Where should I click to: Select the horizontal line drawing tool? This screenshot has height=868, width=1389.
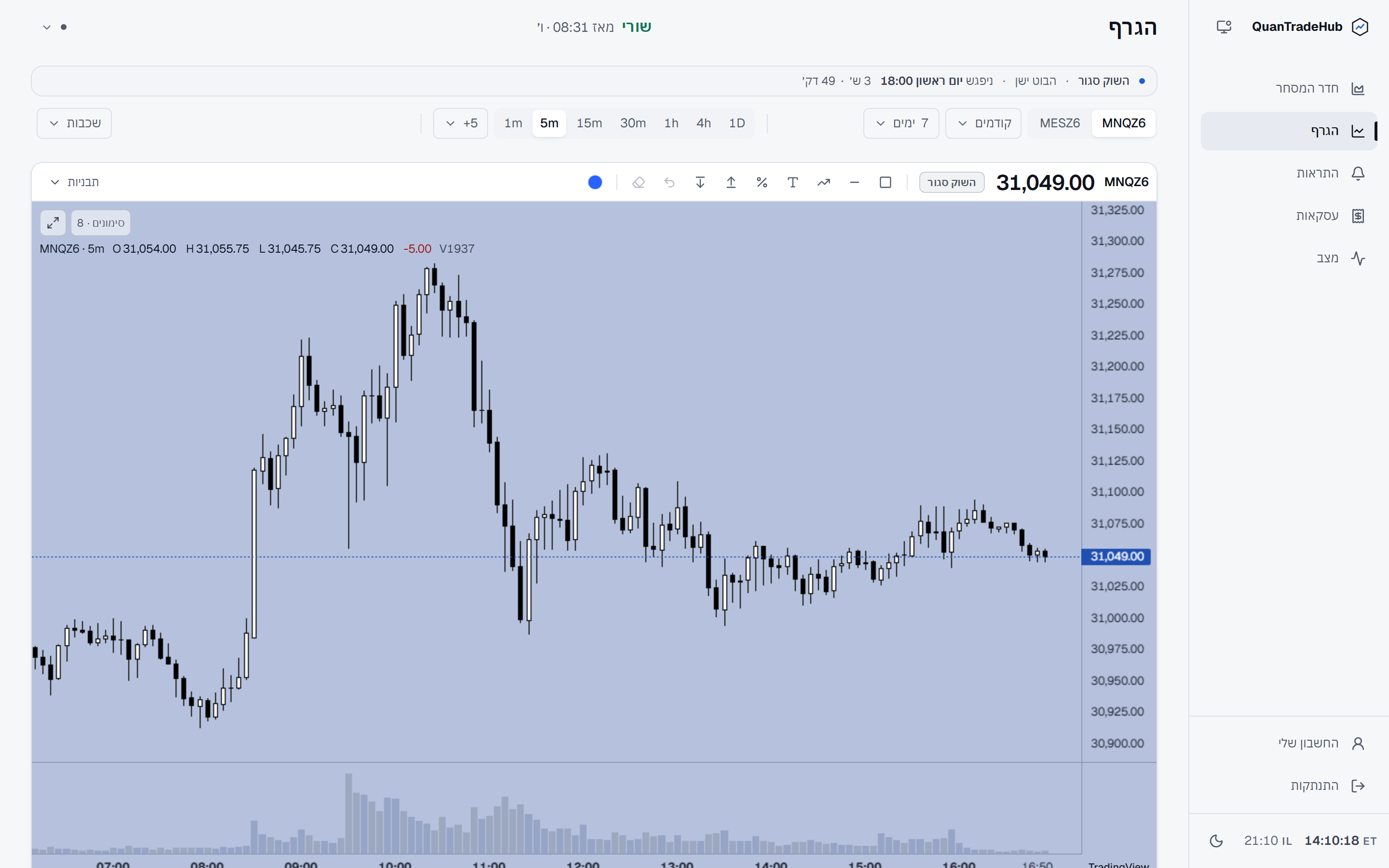(854, 183)
